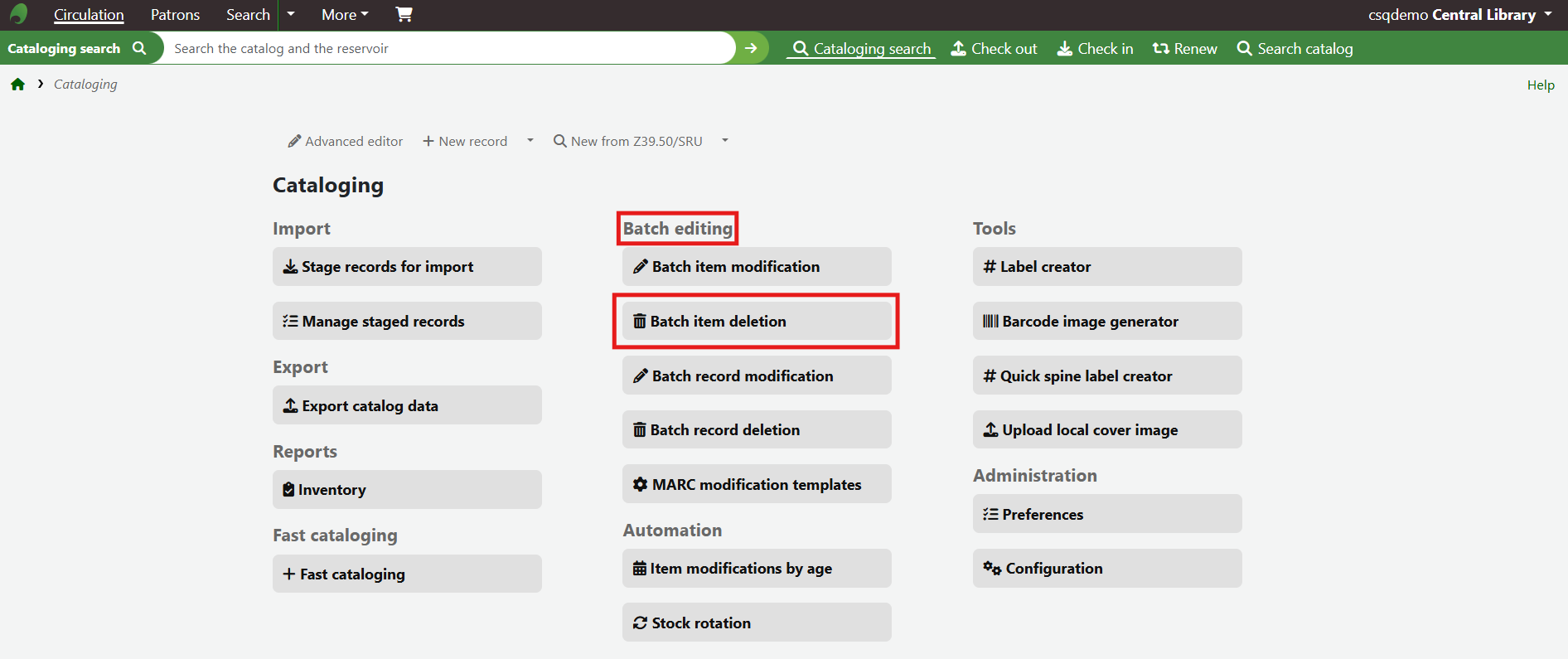1568x659 pixels.
Task: Open Patrons from the top menu
Action: tap(175, 15)
